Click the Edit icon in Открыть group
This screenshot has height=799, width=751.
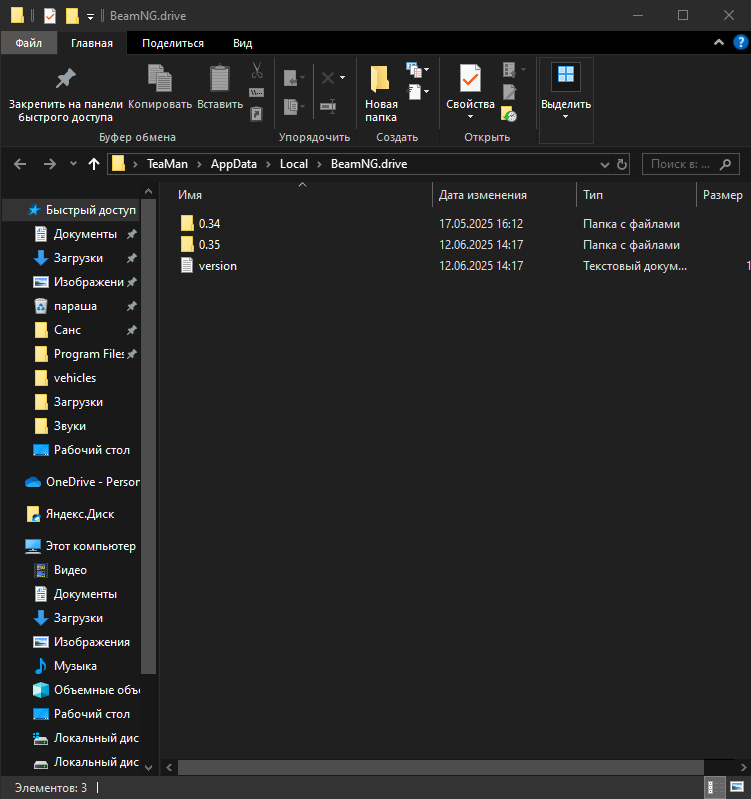click(509, 92)
